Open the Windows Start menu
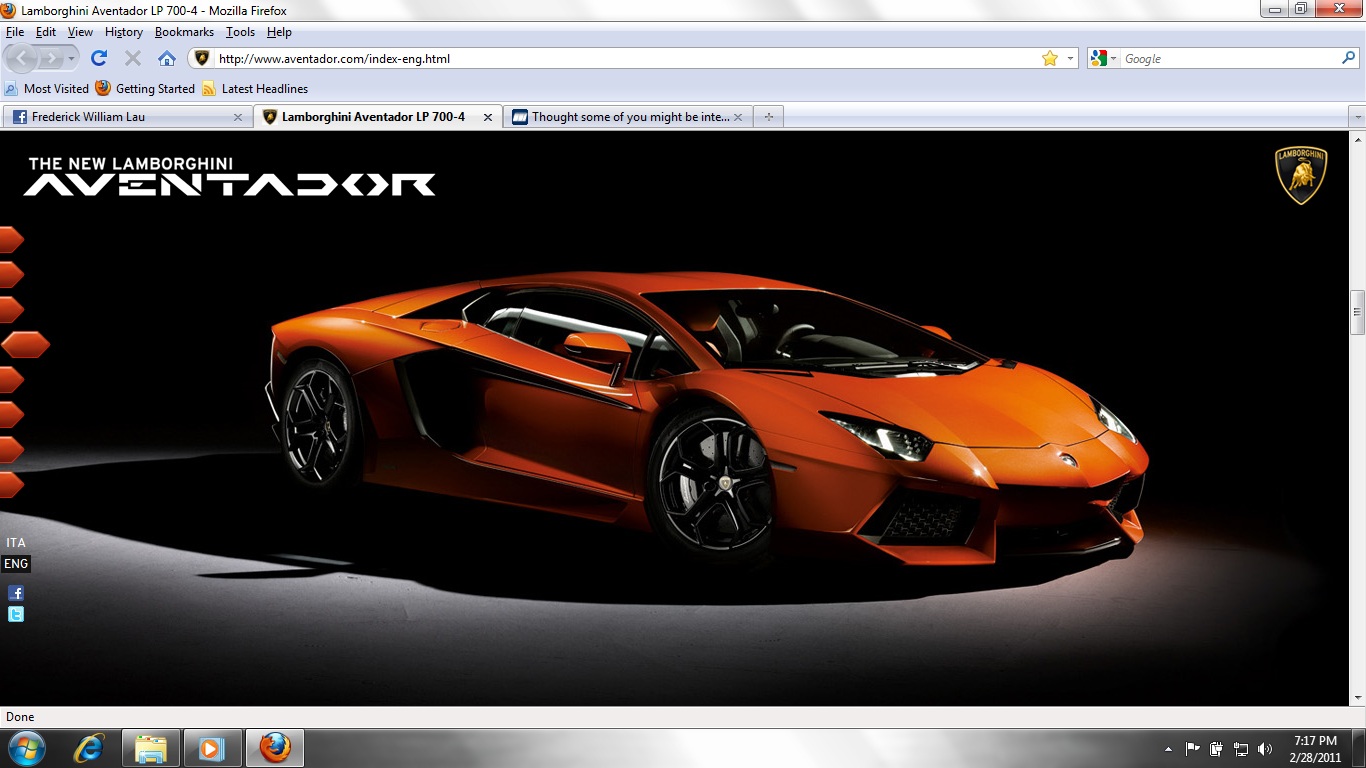This screenshot has height=768, width=1366. point(27,747)
